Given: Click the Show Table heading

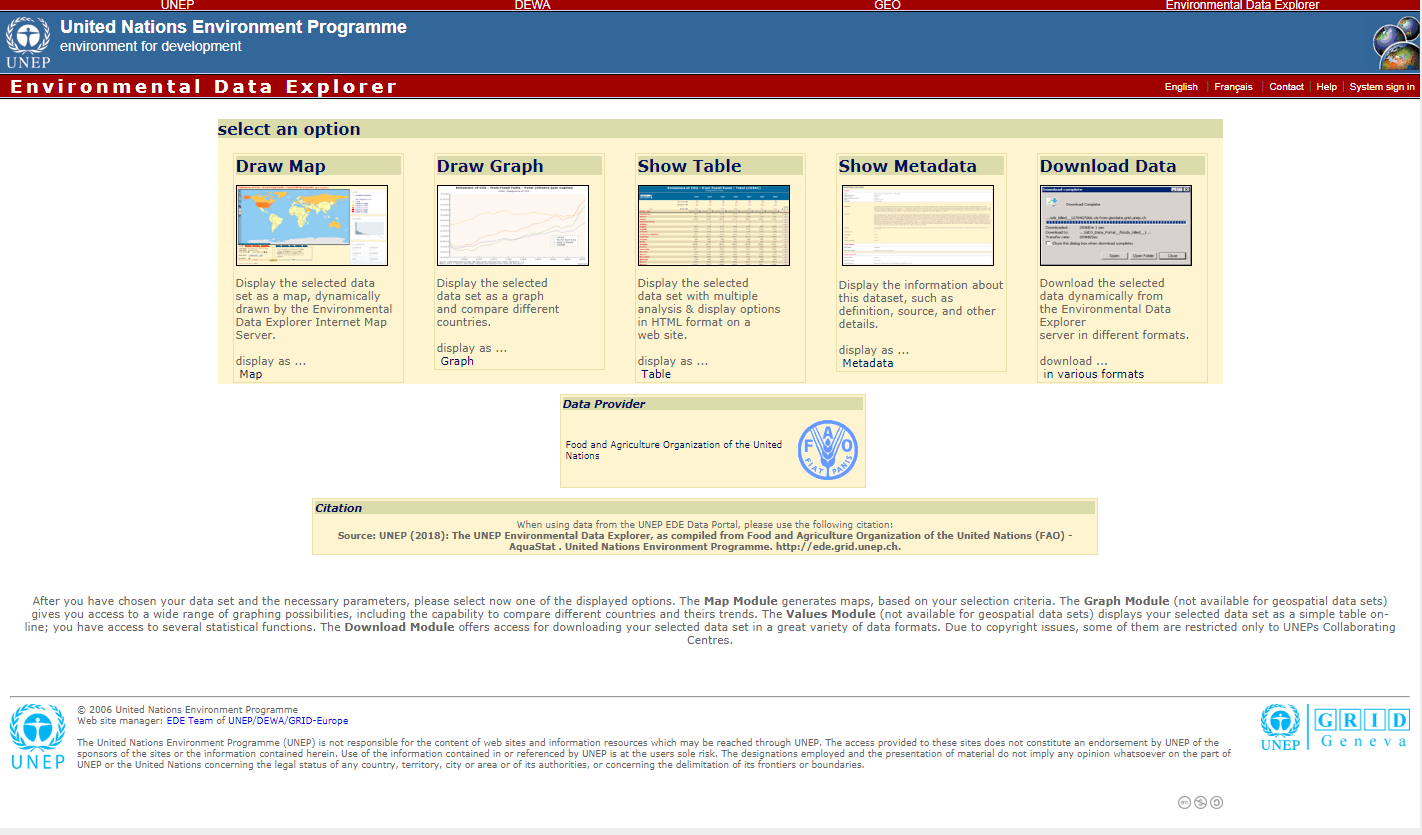Looking at the screenshot, I should [690, 166].
